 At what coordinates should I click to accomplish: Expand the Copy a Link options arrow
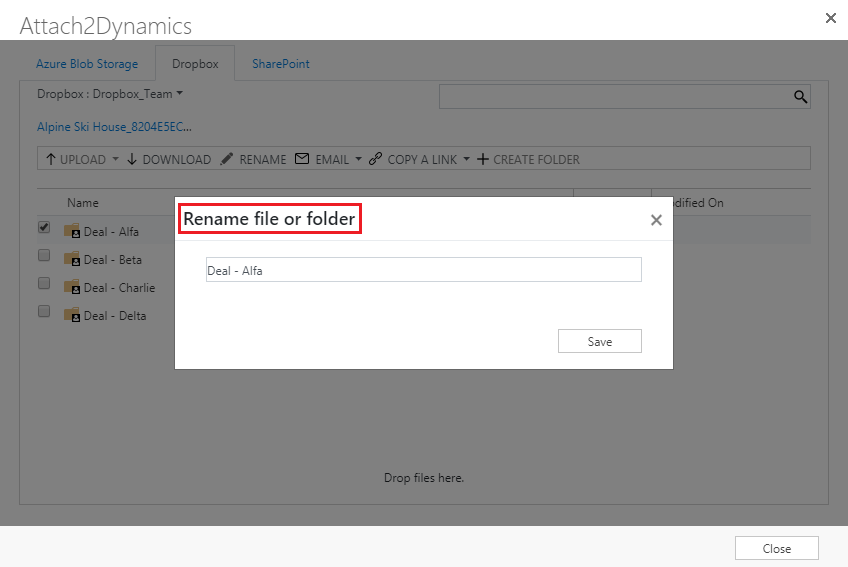pos(466,159)
